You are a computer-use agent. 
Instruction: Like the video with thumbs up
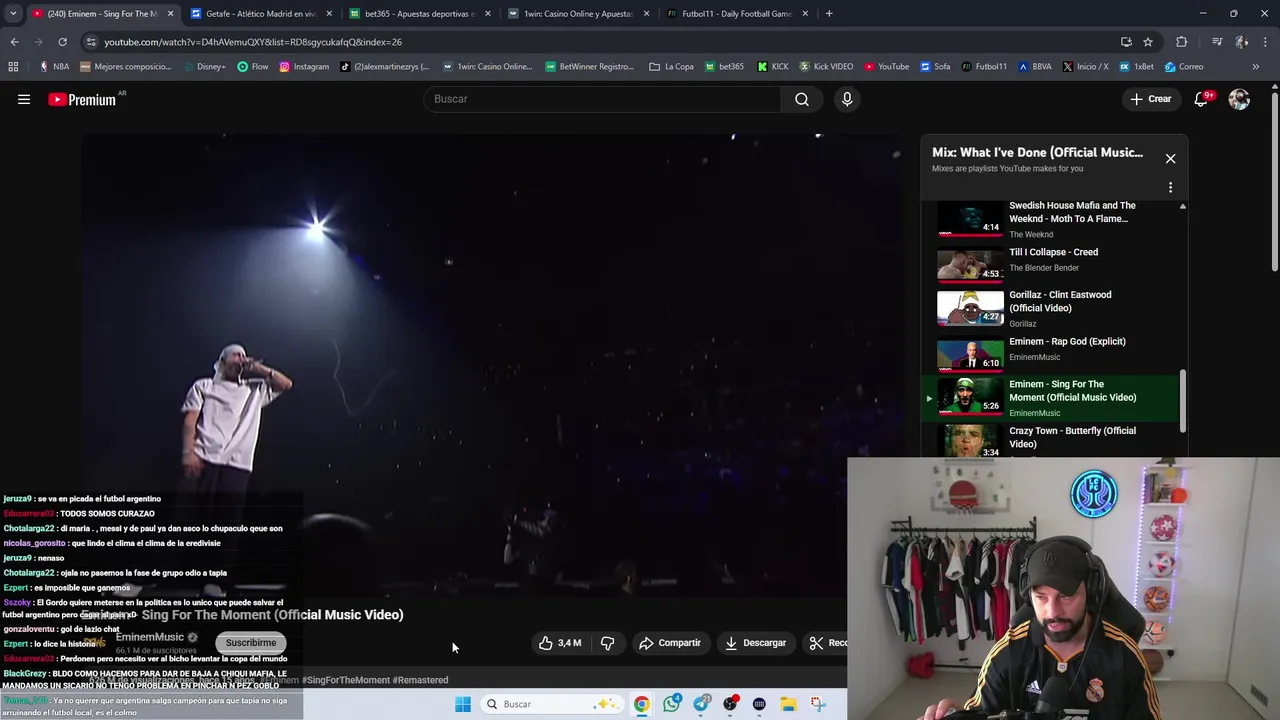(560, 643)
